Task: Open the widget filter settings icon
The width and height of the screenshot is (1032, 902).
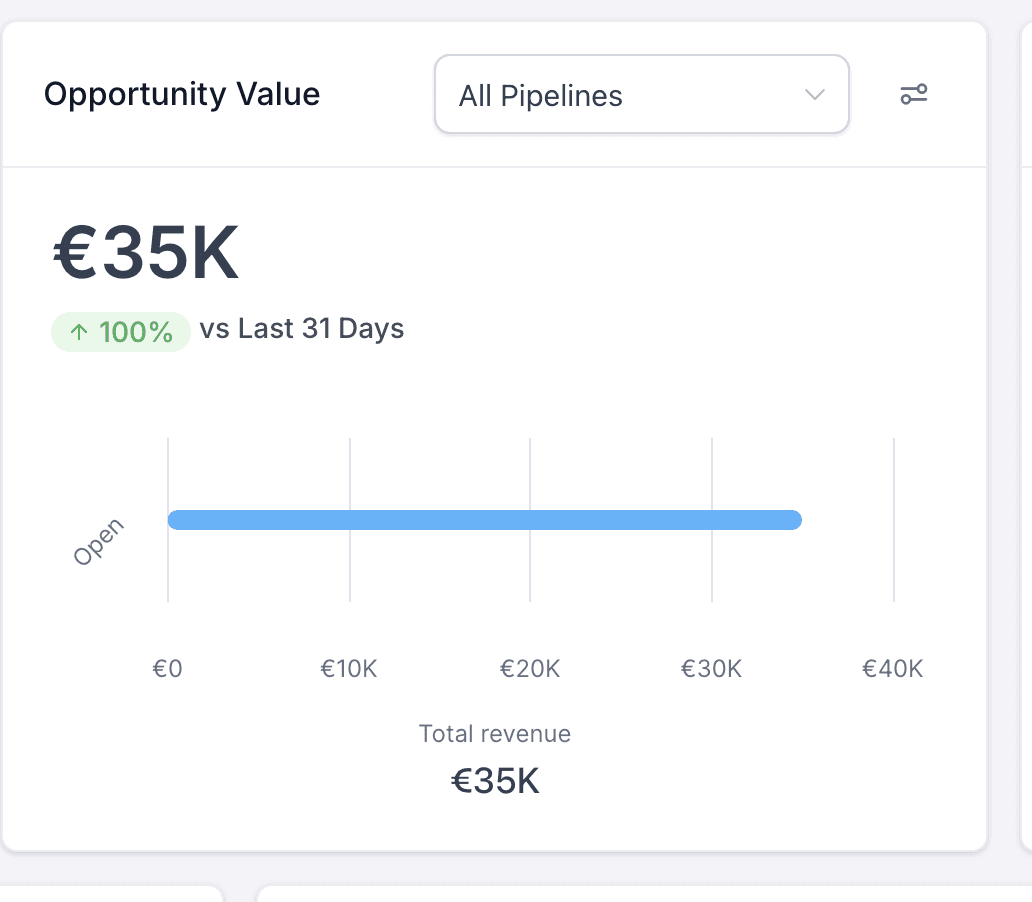Action: tap(914, 95)
